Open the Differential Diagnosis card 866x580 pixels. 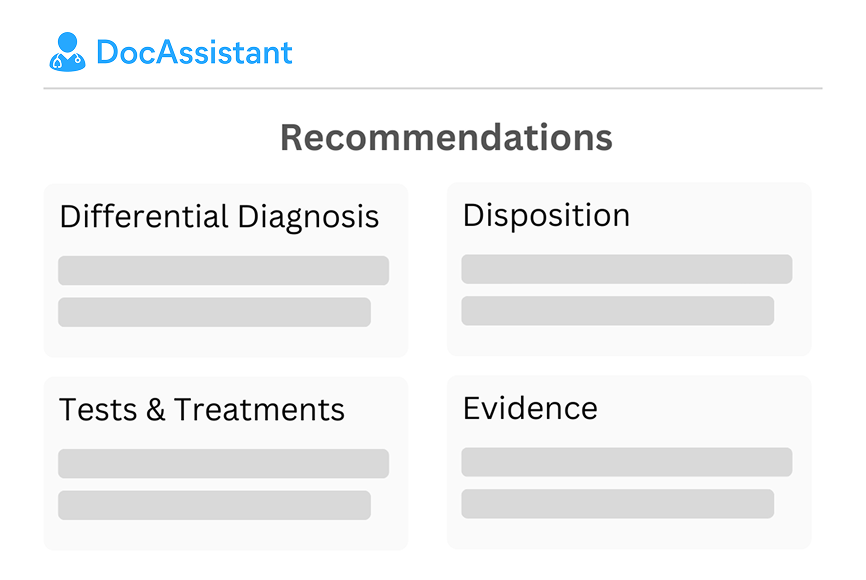tap(226, 270)
